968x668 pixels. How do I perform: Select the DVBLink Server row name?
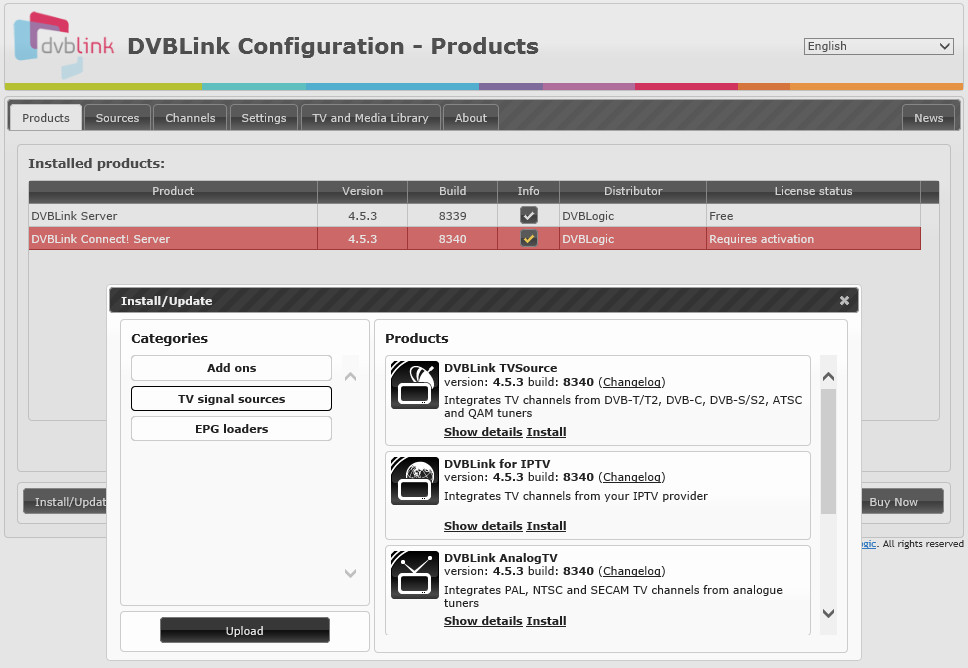tap(74, 216)
